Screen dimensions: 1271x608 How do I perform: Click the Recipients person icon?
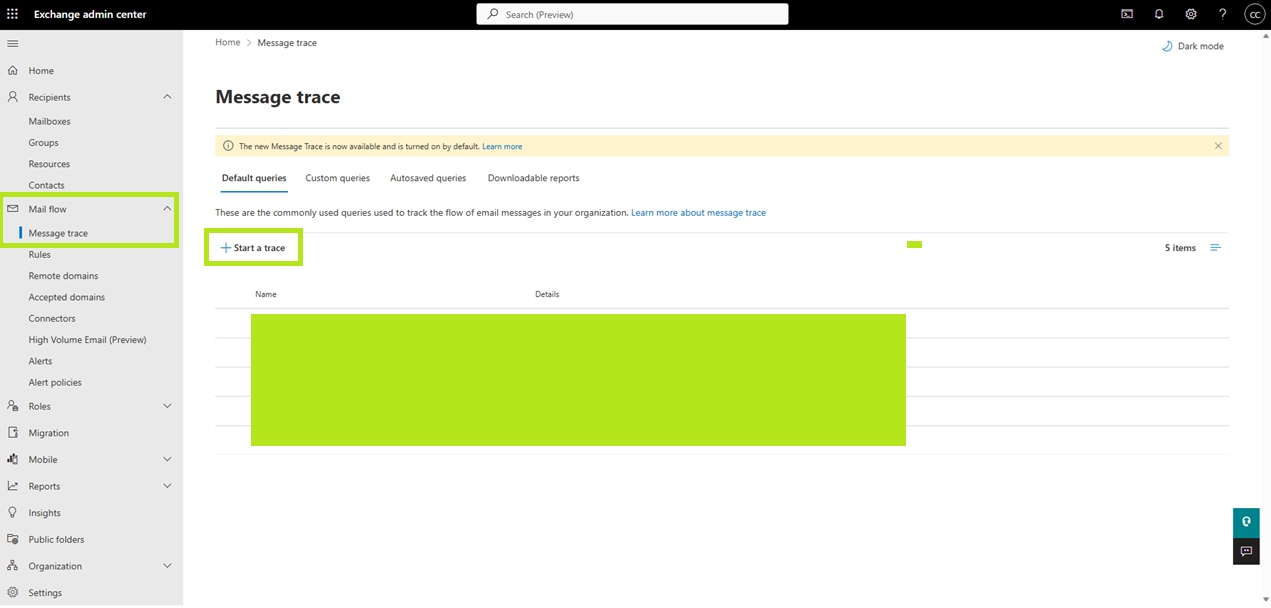(13, 97)
